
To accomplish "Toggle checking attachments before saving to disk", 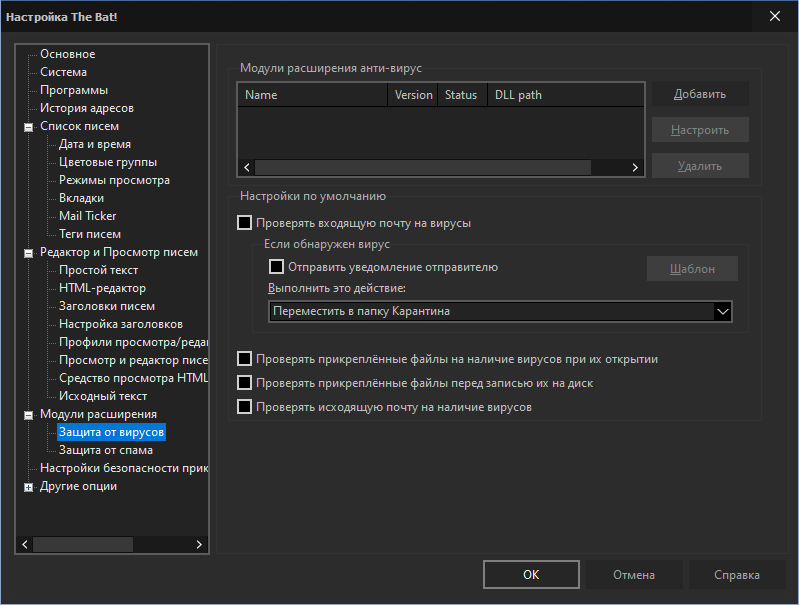I will pos(245,383).
